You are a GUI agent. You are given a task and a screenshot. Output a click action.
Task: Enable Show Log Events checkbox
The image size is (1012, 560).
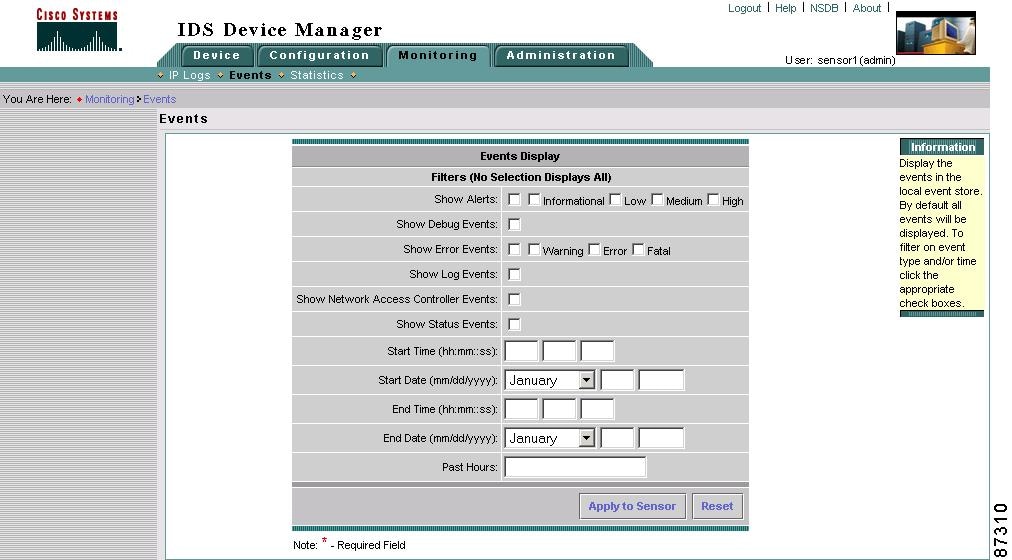coord(514,274)
